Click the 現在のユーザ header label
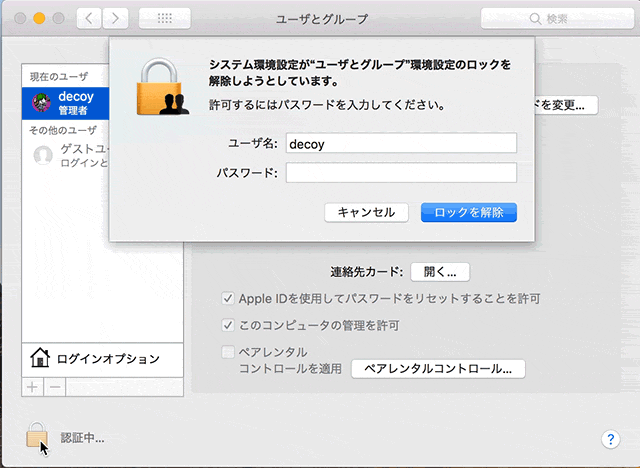This screenshot has width=640, height=468. coord(59,77)
